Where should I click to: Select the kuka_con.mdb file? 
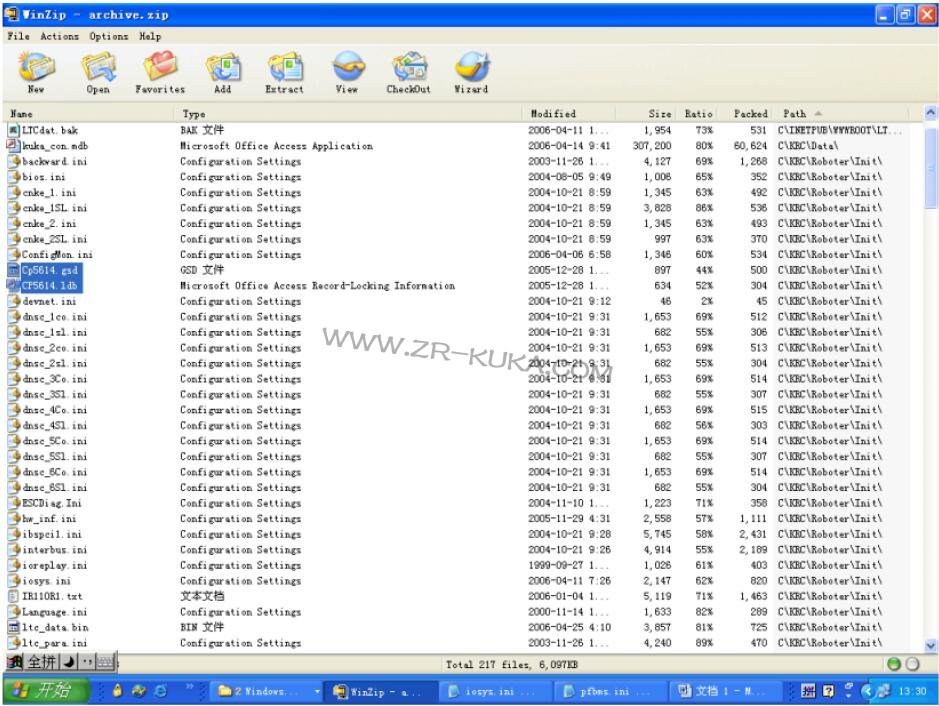(55, 146)
